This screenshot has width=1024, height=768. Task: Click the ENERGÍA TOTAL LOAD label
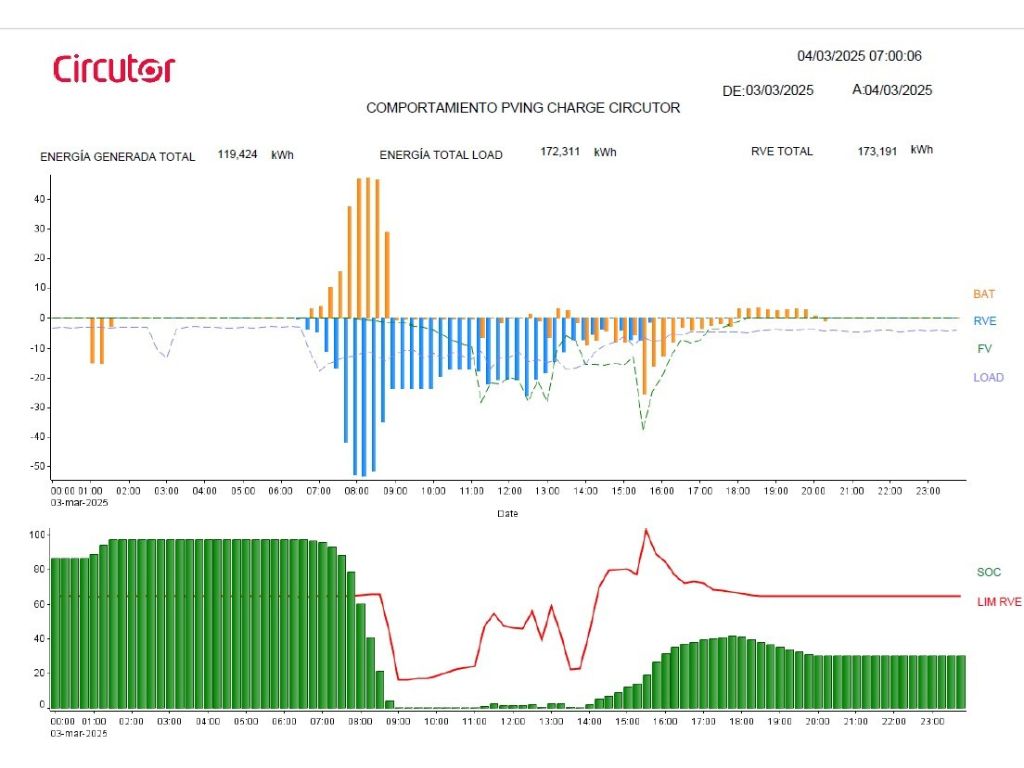click(x=441, y=155)
